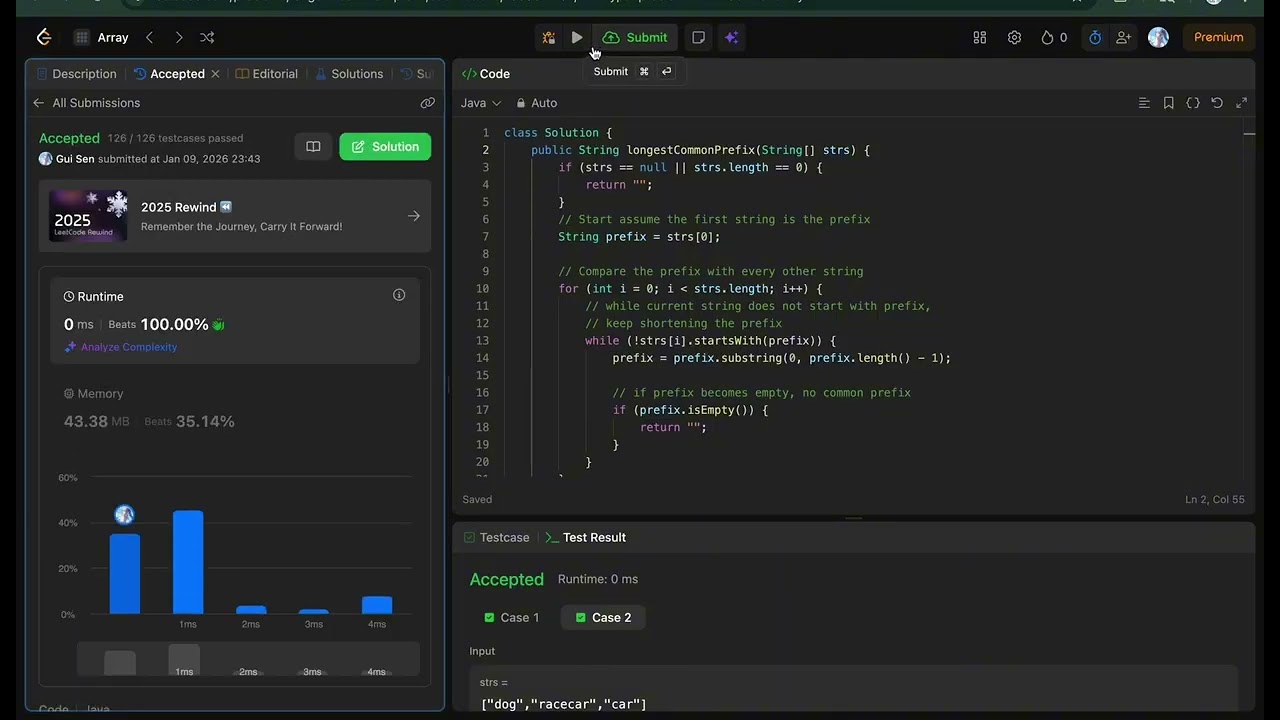Click the 4ms bar in runtime chart
1280x720 pixels.
[377, 605]
